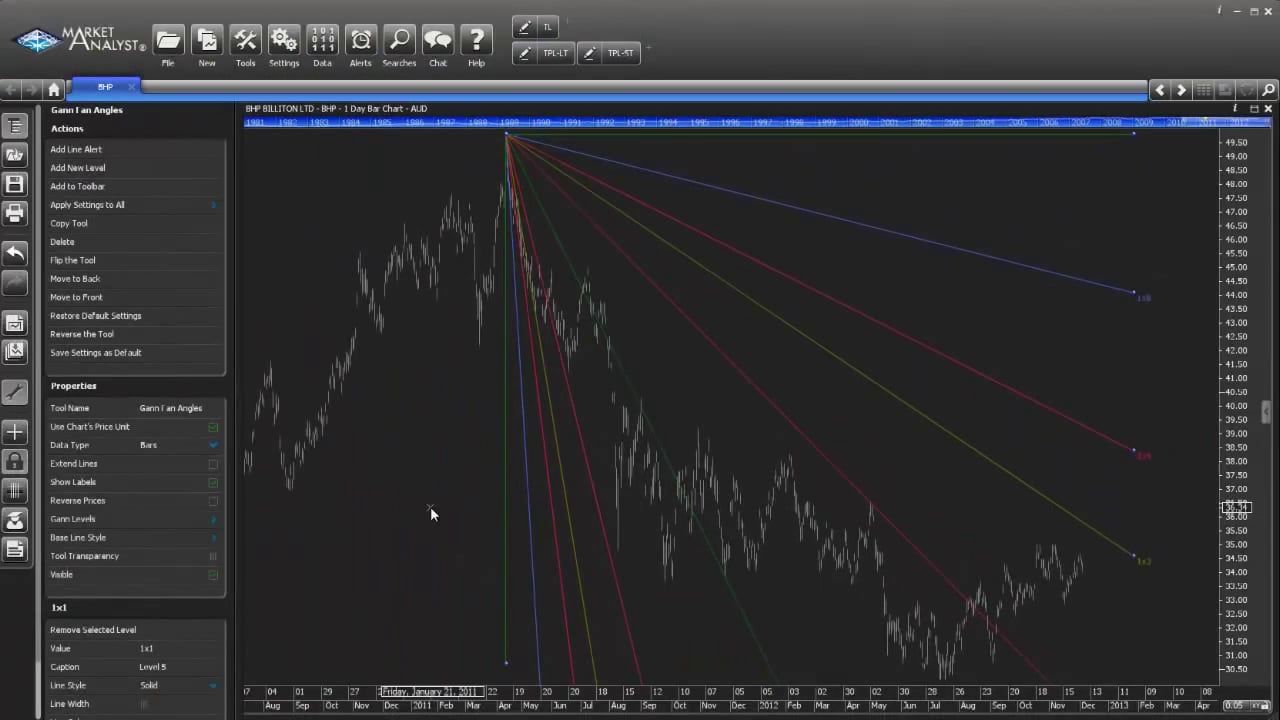This screenshot has height=720, width=1280.
Task: Click the Home icon
Action: pos(54,89)
